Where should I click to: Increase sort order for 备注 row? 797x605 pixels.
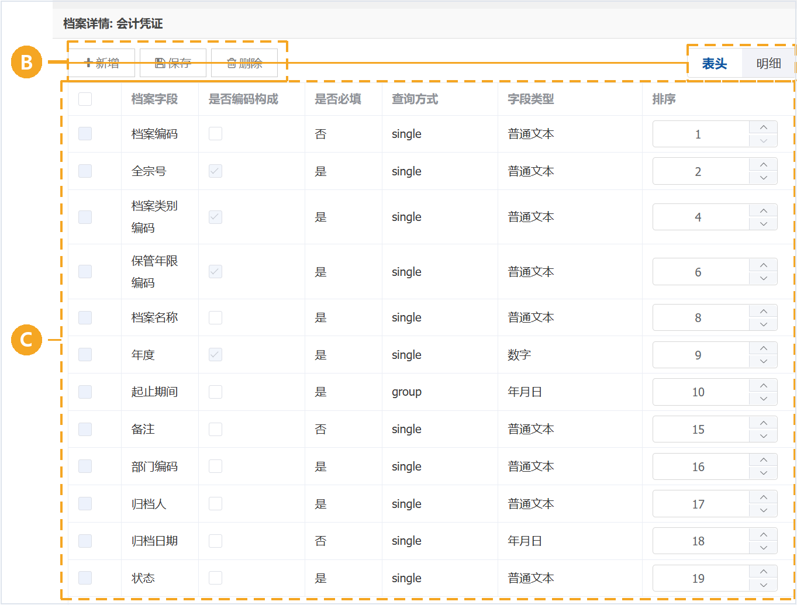point(763,423)
